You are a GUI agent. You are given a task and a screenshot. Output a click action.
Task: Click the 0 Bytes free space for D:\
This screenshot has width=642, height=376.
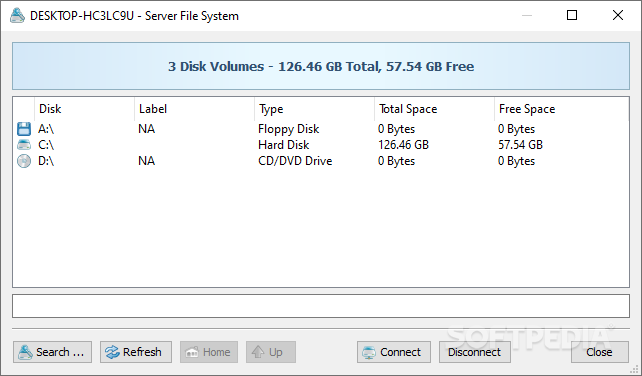[516, 161]
